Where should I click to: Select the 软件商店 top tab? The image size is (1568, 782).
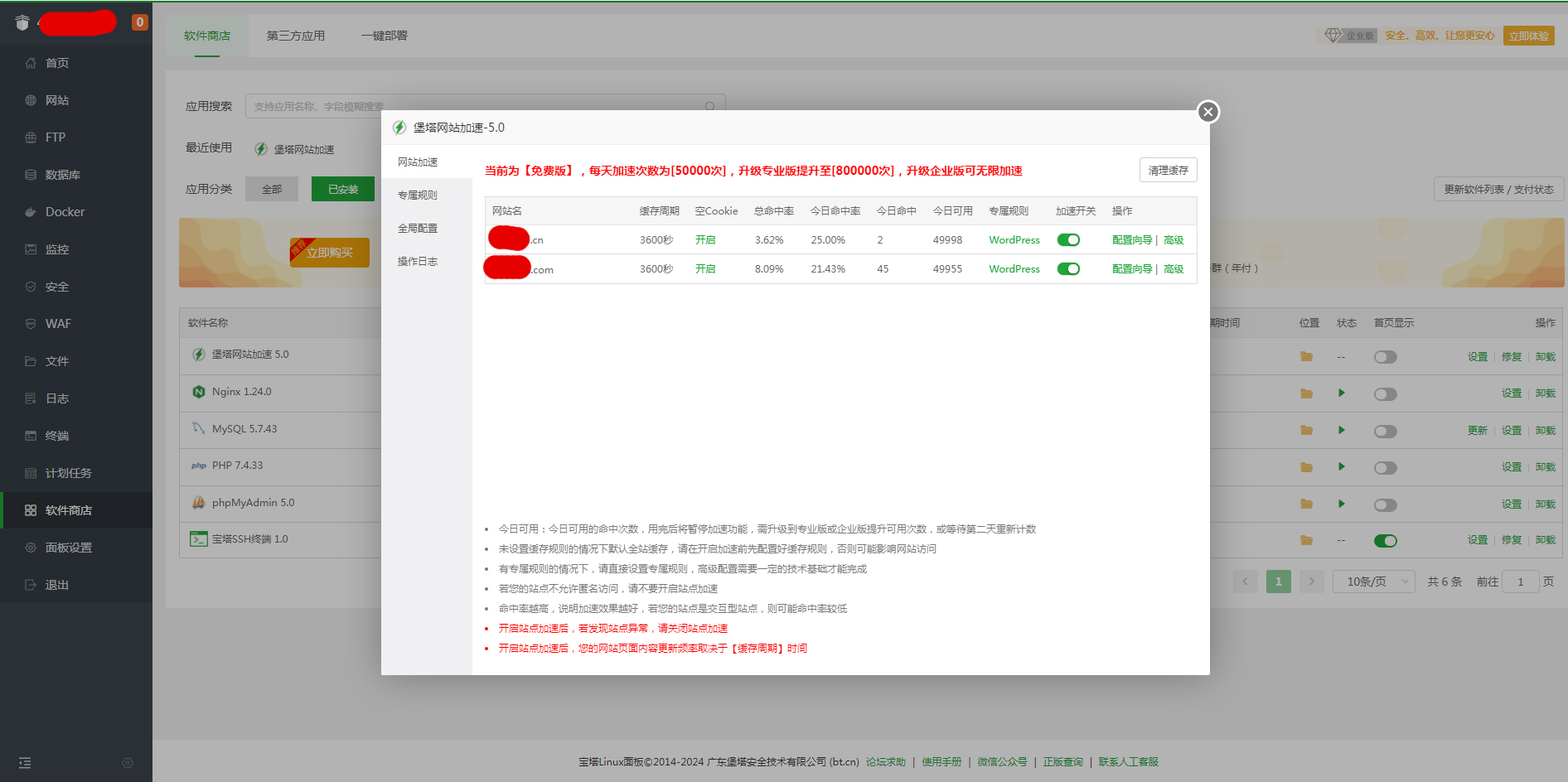point(207,36)
